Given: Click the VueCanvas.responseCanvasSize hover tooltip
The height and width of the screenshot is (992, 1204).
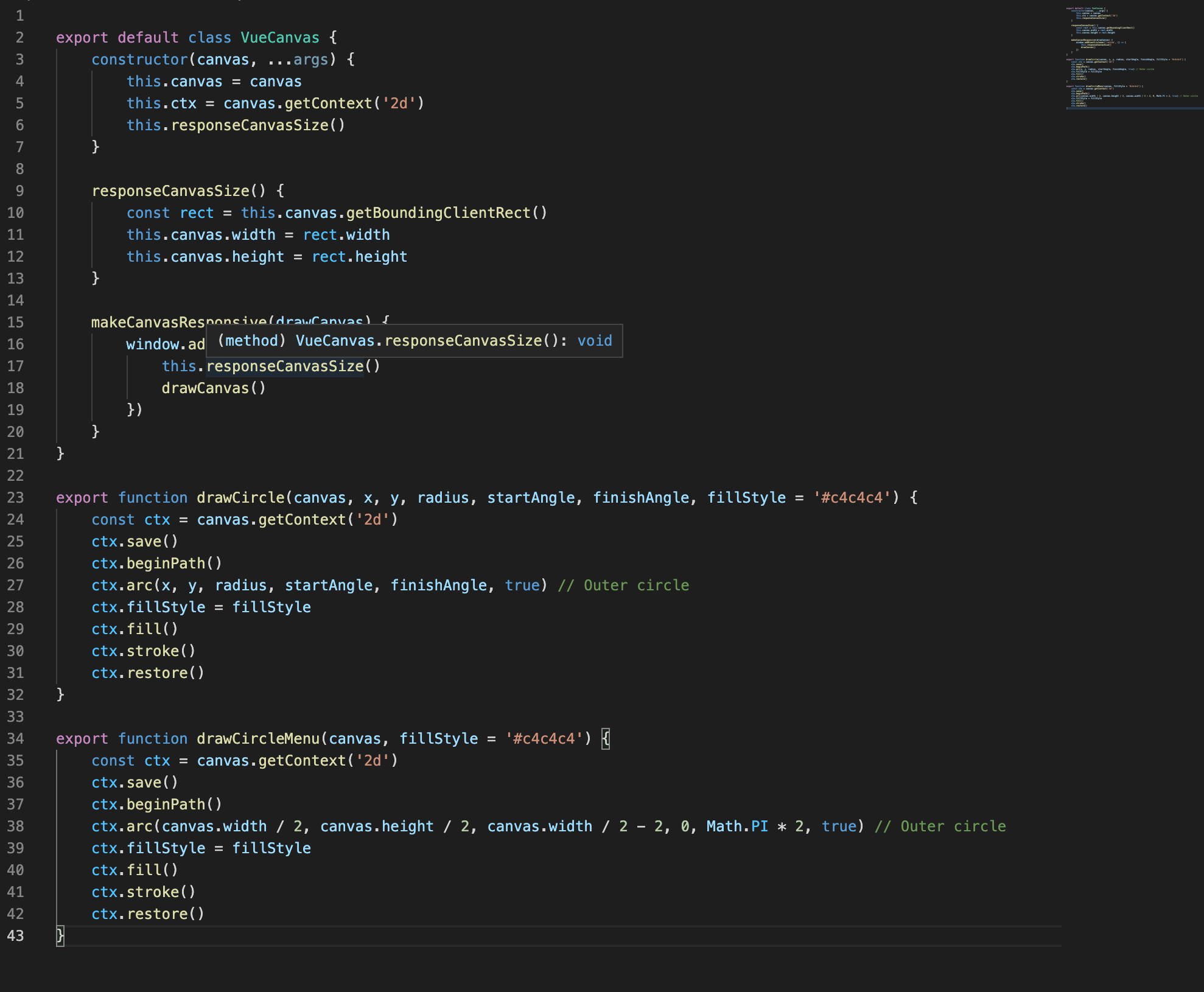Looking at the screenshot, I should tap(414, 341).
